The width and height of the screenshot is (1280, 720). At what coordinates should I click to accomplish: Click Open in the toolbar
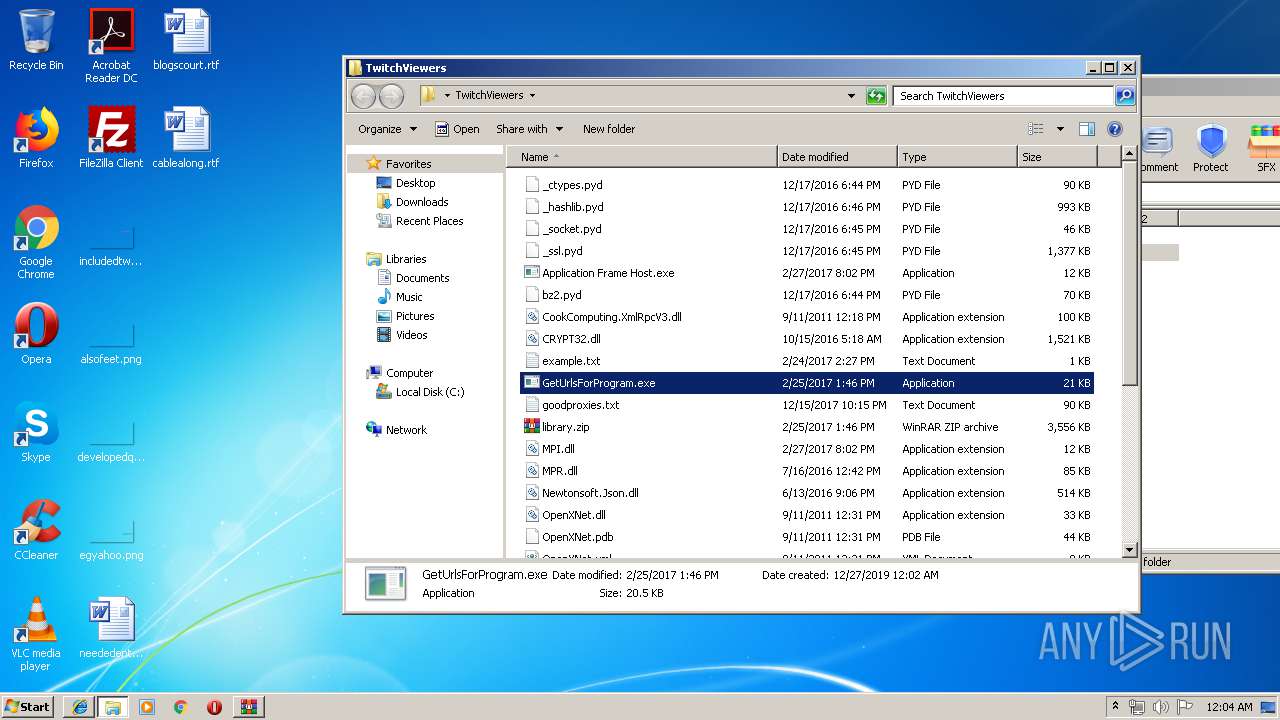(x=457, y=129)
